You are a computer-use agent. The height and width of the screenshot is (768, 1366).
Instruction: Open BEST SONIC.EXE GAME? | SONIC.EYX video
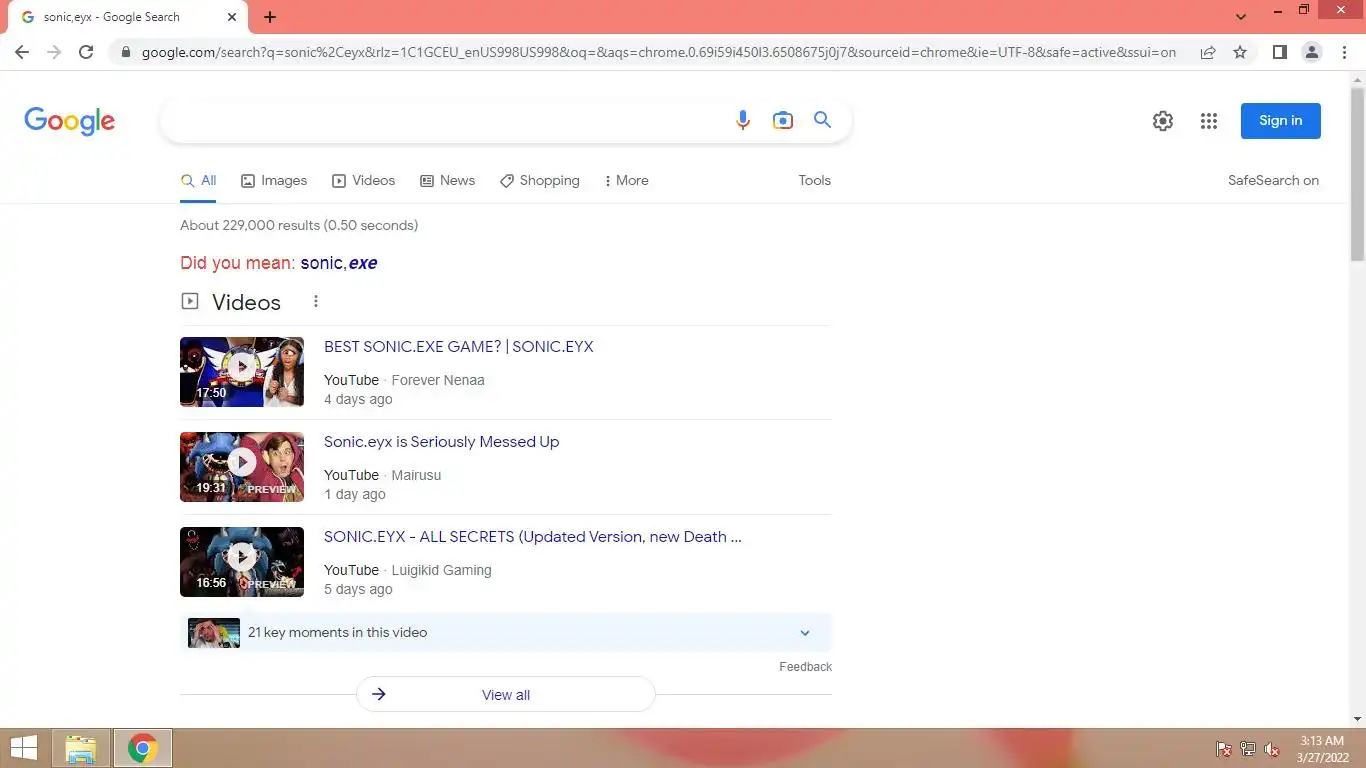point(459,347)
